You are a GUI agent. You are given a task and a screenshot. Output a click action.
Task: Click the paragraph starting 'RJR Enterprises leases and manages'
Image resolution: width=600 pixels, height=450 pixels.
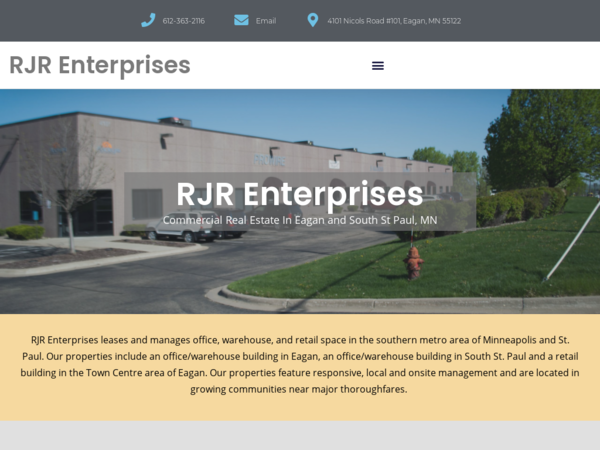[x=300, y=364]
